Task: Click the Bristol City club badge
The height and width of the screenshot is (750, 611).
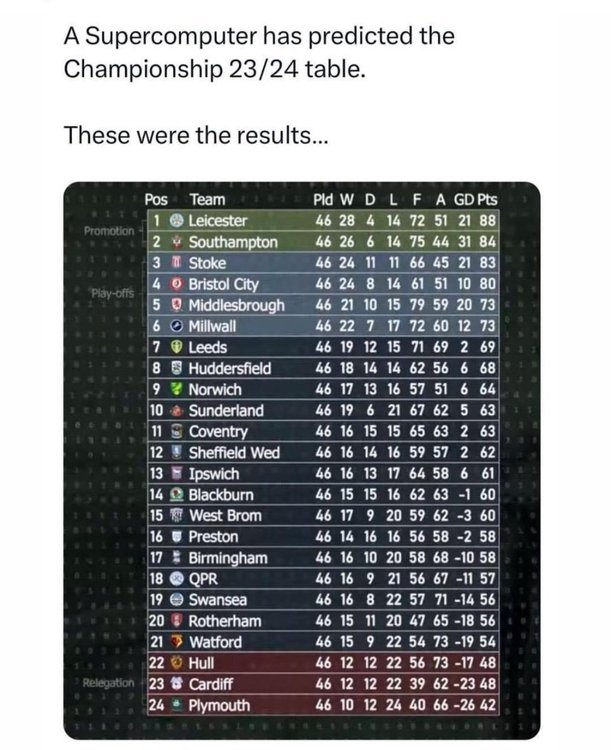Action: point(177,284)
